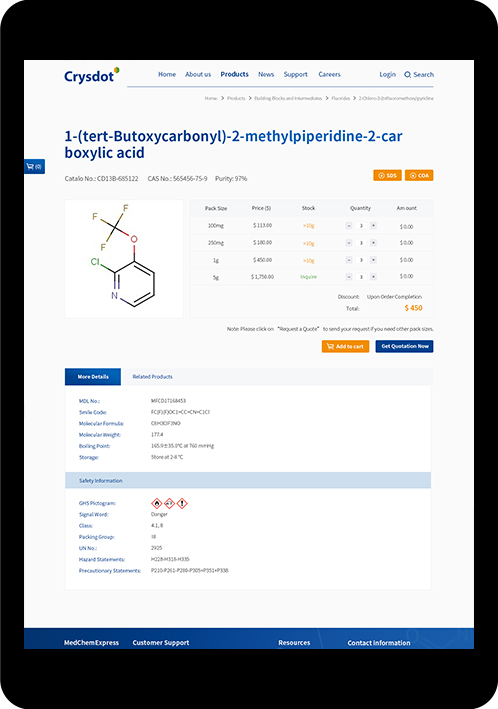The image size is (498, 709).
Task: Click the Search magnifier icon
Action: (x=408, y=75)
